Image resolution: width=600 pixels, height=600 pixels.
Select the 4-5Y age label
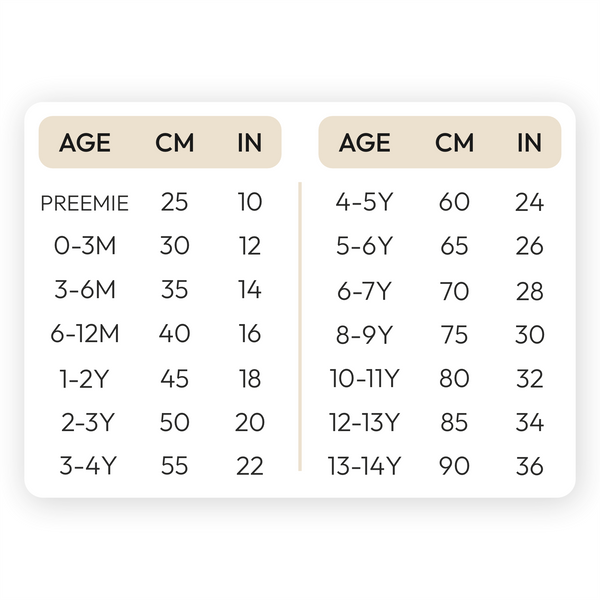[365, 203]
